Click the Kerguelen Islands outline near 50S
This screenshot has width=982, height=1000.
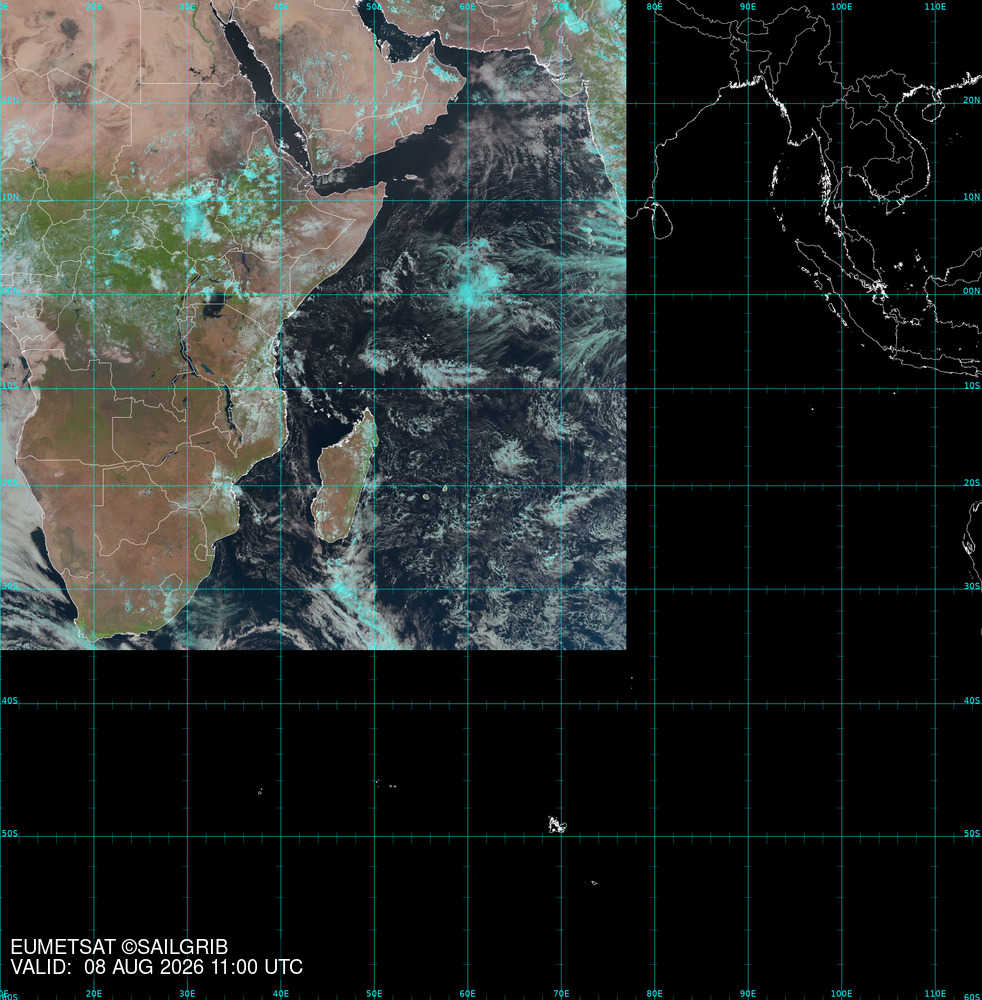point(557,825)
